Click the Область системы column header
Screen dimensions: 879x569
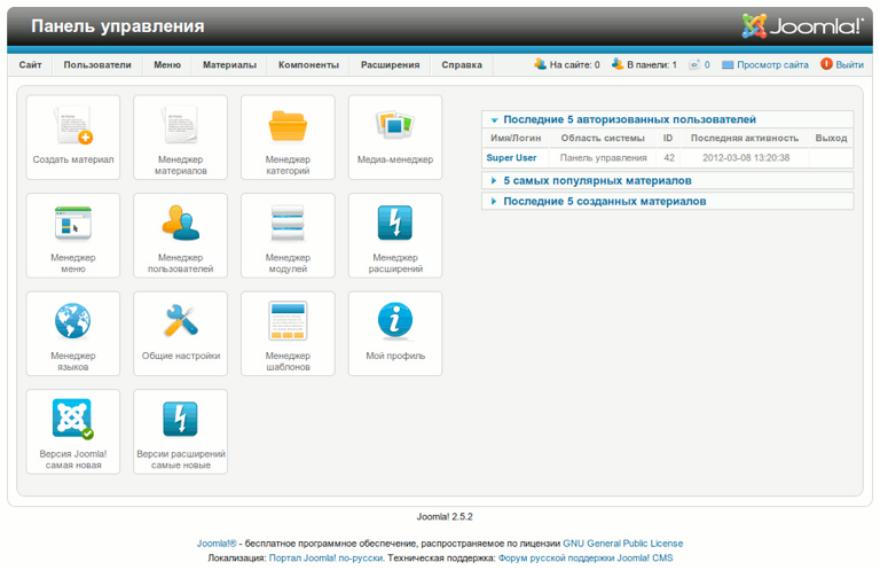(x=603, y=138)
